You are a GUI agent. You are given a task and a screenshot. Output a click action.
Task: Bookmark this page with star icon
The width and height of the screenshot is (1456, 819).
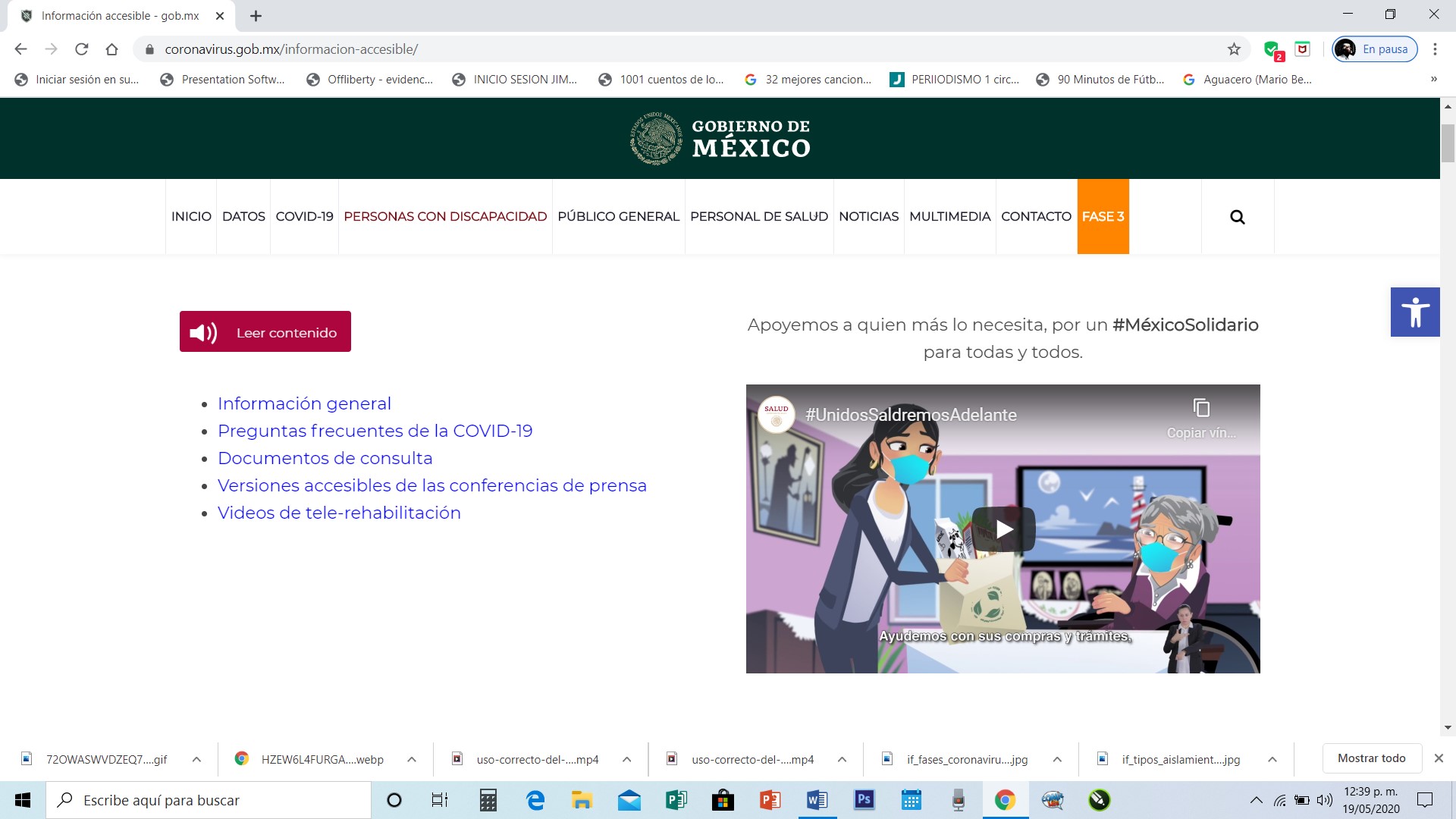pyautogui.click(x=1234, y=49)
